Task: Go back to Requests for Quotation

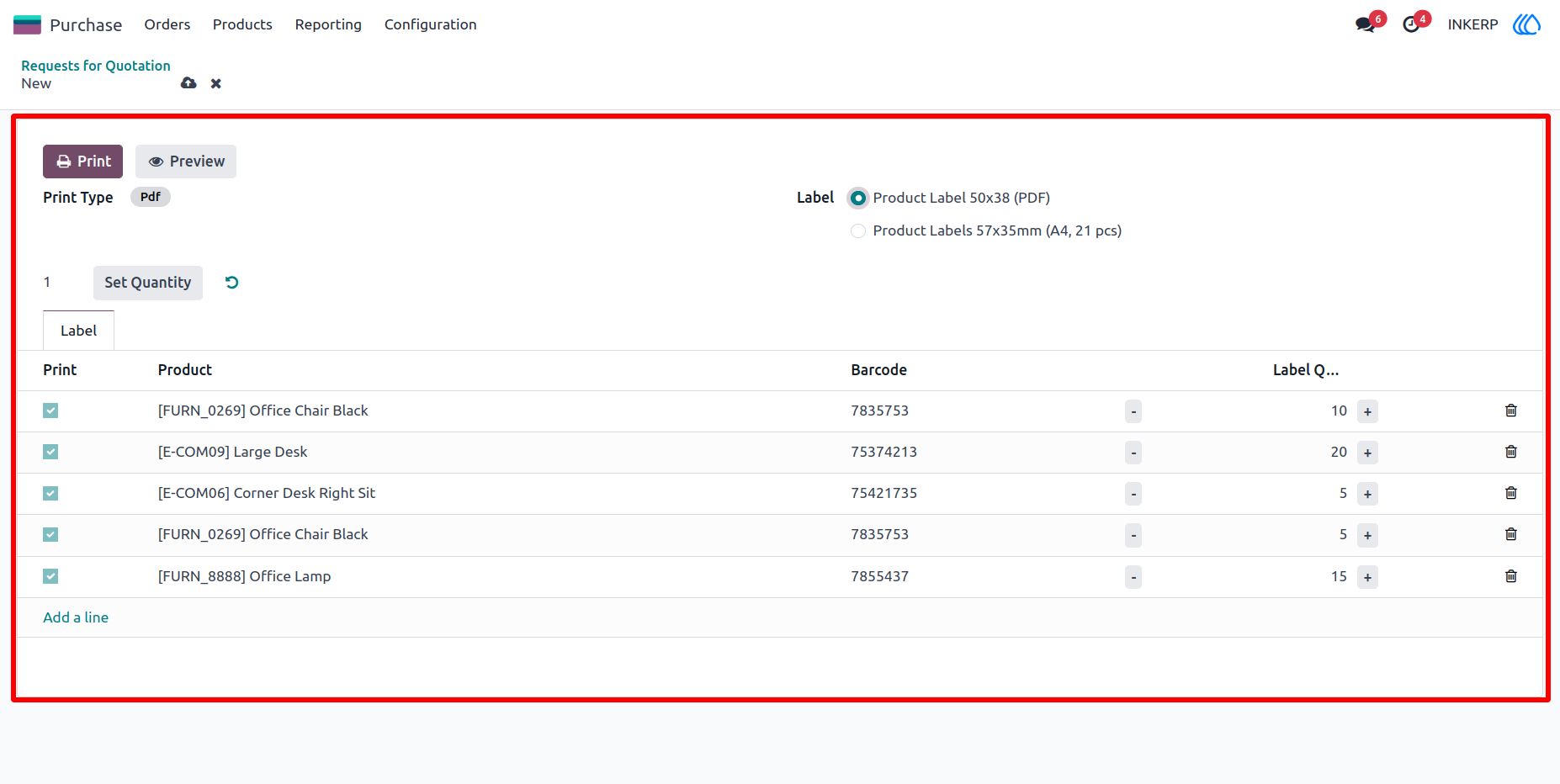Action: tap(96, 66)
